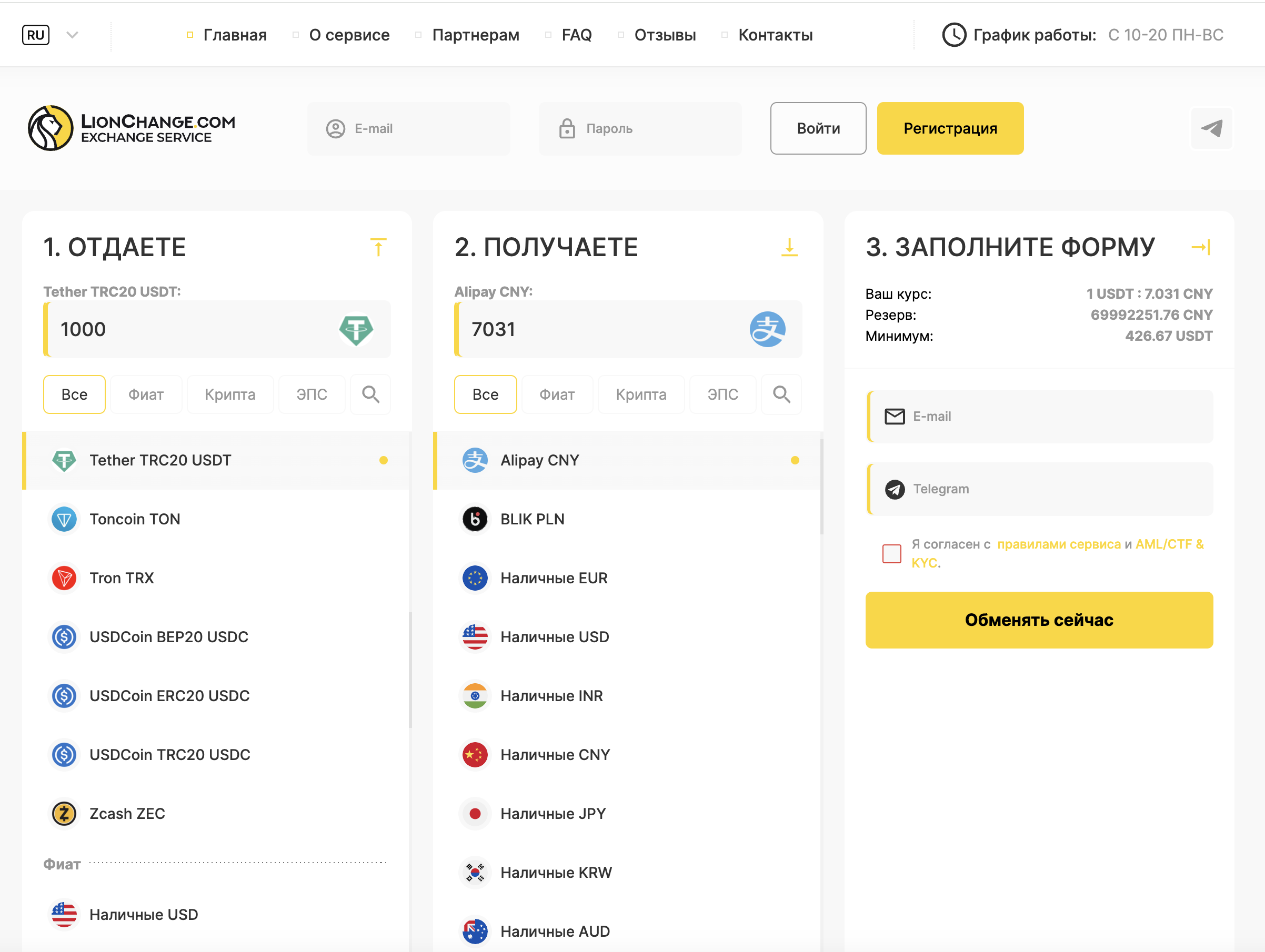Image resolution: width=1265 pixels, height=952 pixels.
Task: Click the yellow download arrow beside ПОЛУЧАЕТЕ
Action: 789,247
